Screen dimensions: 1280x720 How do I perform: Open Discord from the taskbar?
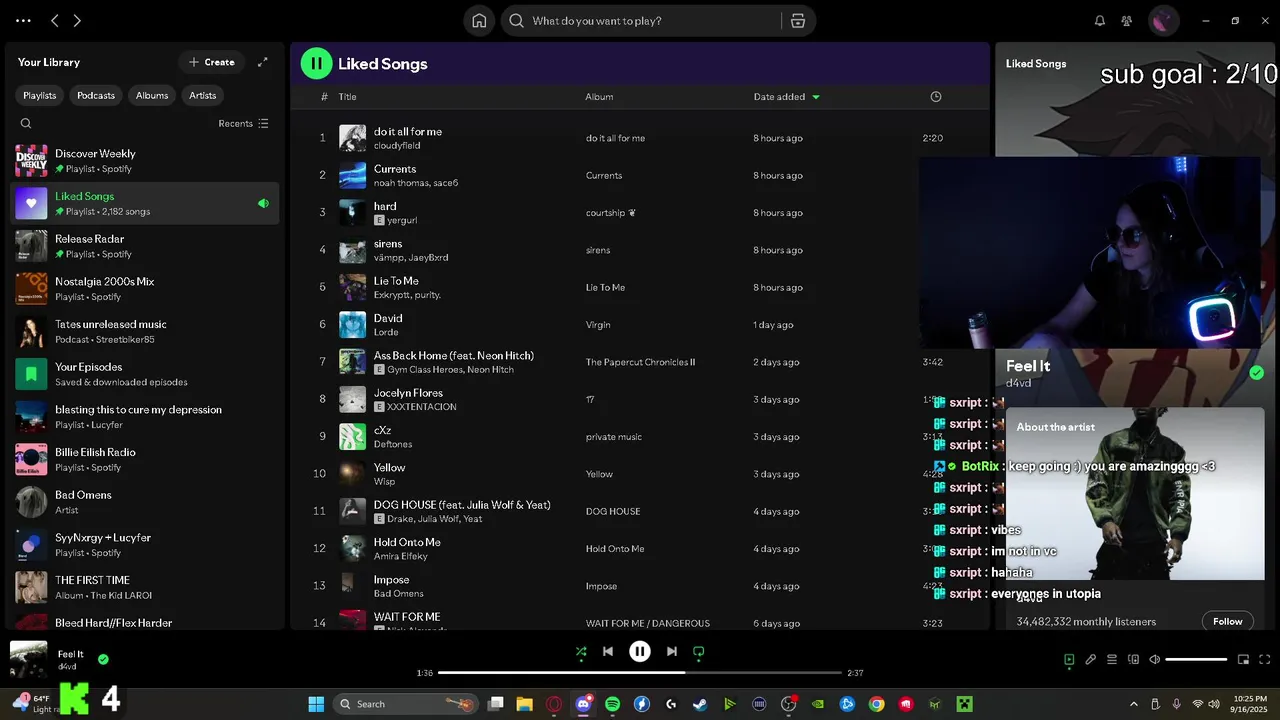[x=584, y=704]
